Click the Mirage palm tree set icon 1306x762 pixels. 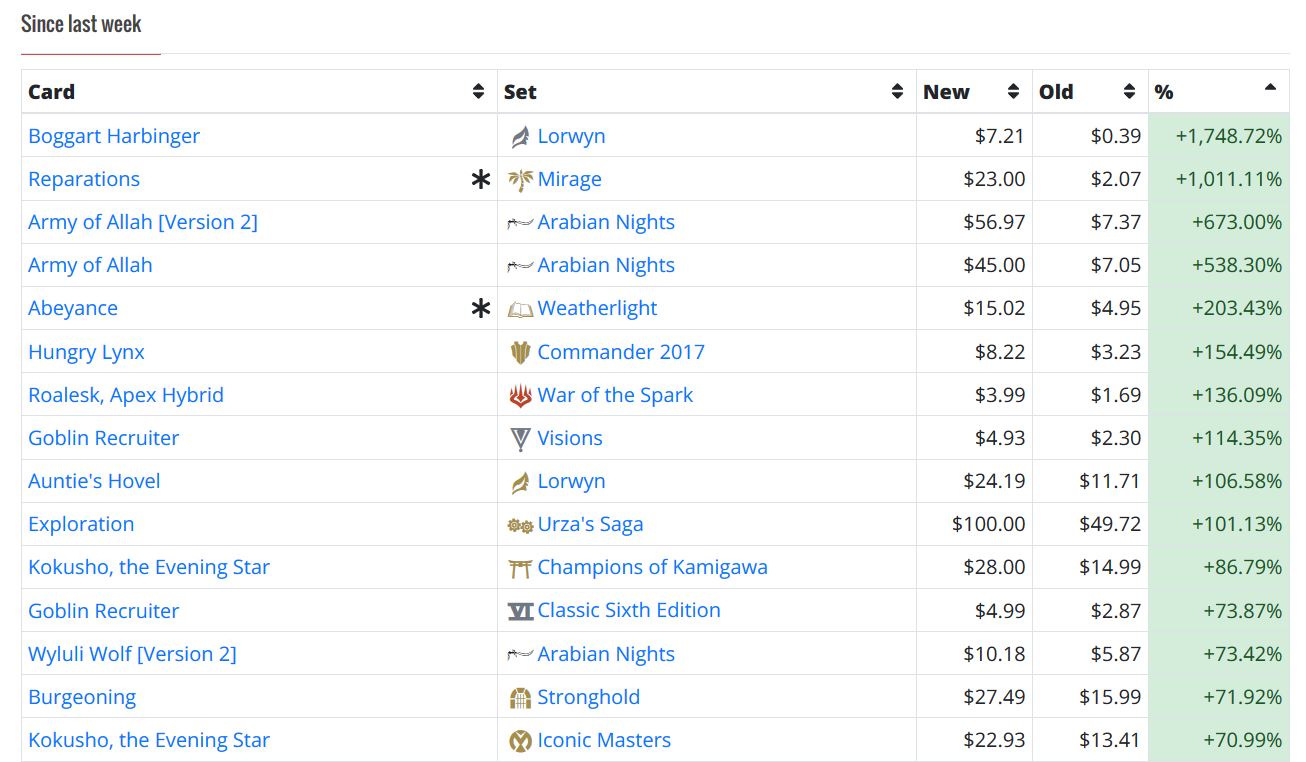click(520, 180)
